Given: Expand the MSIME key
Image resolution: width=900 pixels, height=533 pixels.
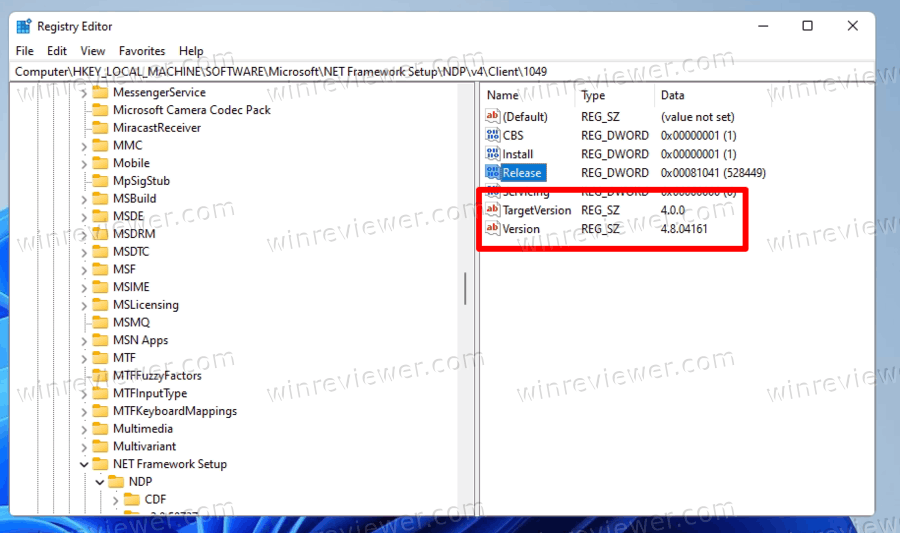Looking at the screenshot, I should pos(84,288).
